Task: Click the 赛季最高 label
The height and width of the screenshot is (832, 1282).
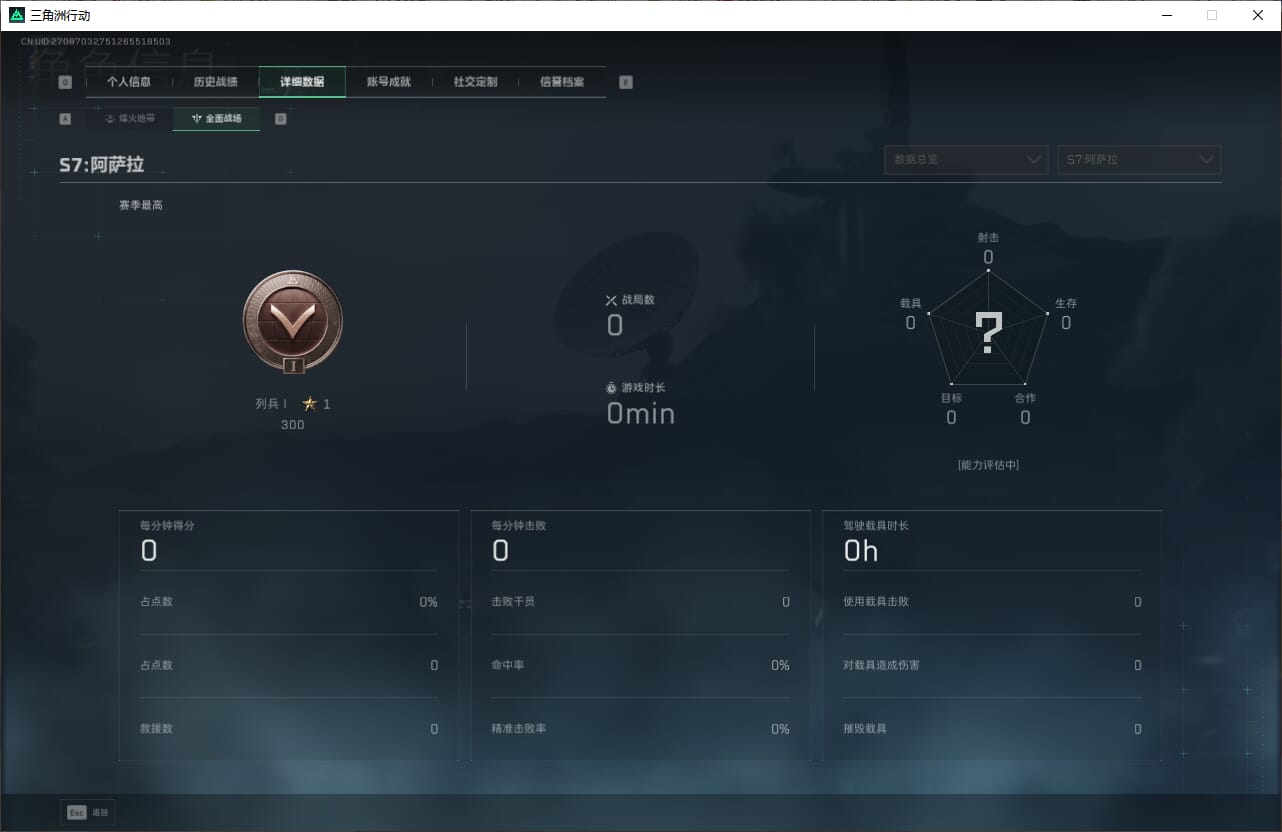Action: pos(141,205)
